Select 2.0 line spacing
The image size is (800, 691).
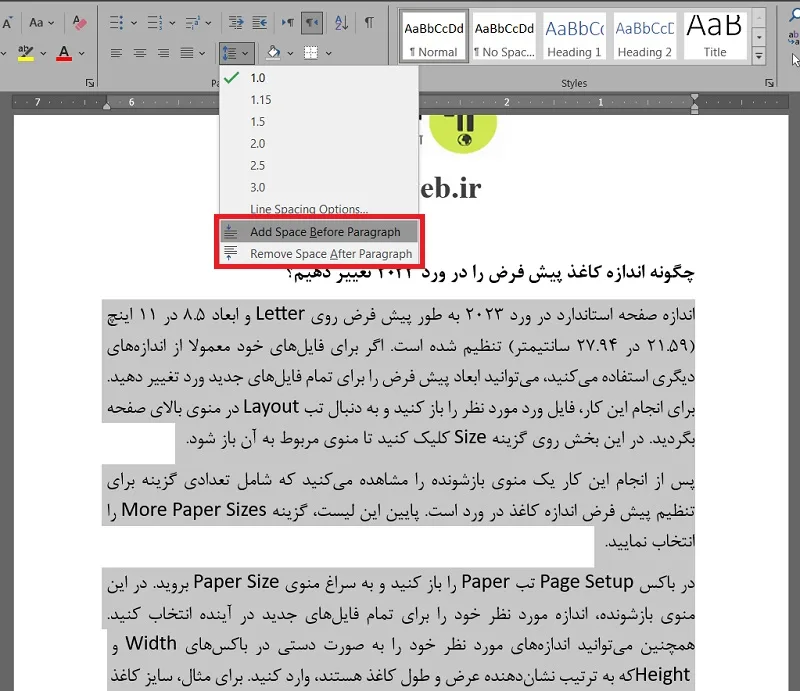319,143
